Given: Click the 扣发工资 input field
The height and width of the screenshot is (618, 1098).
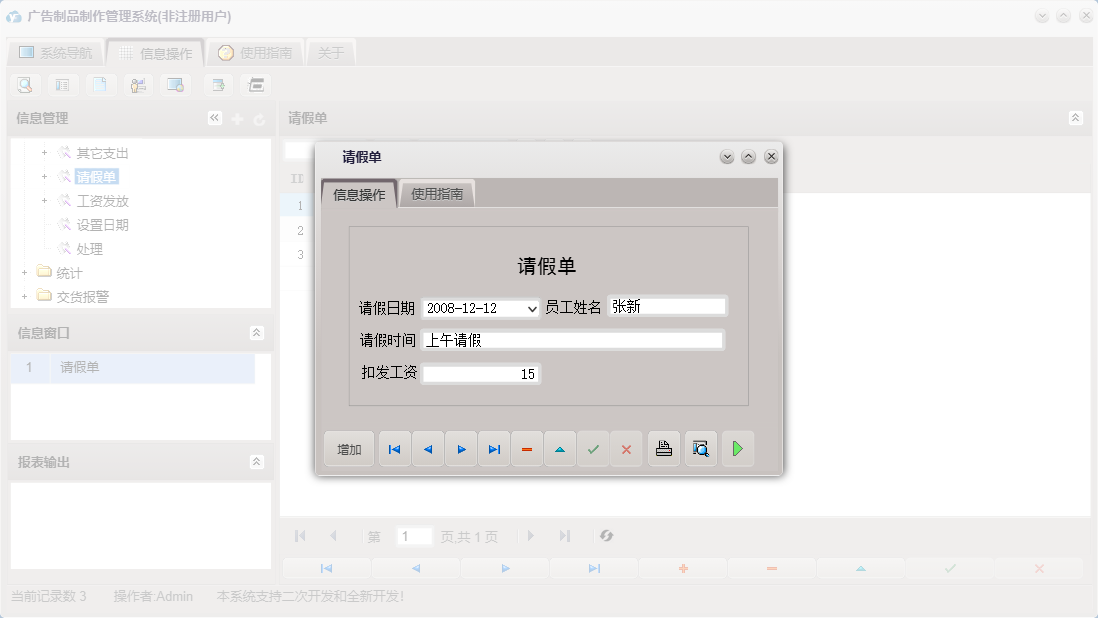Looking at the screenshot, I should [481, 373].
